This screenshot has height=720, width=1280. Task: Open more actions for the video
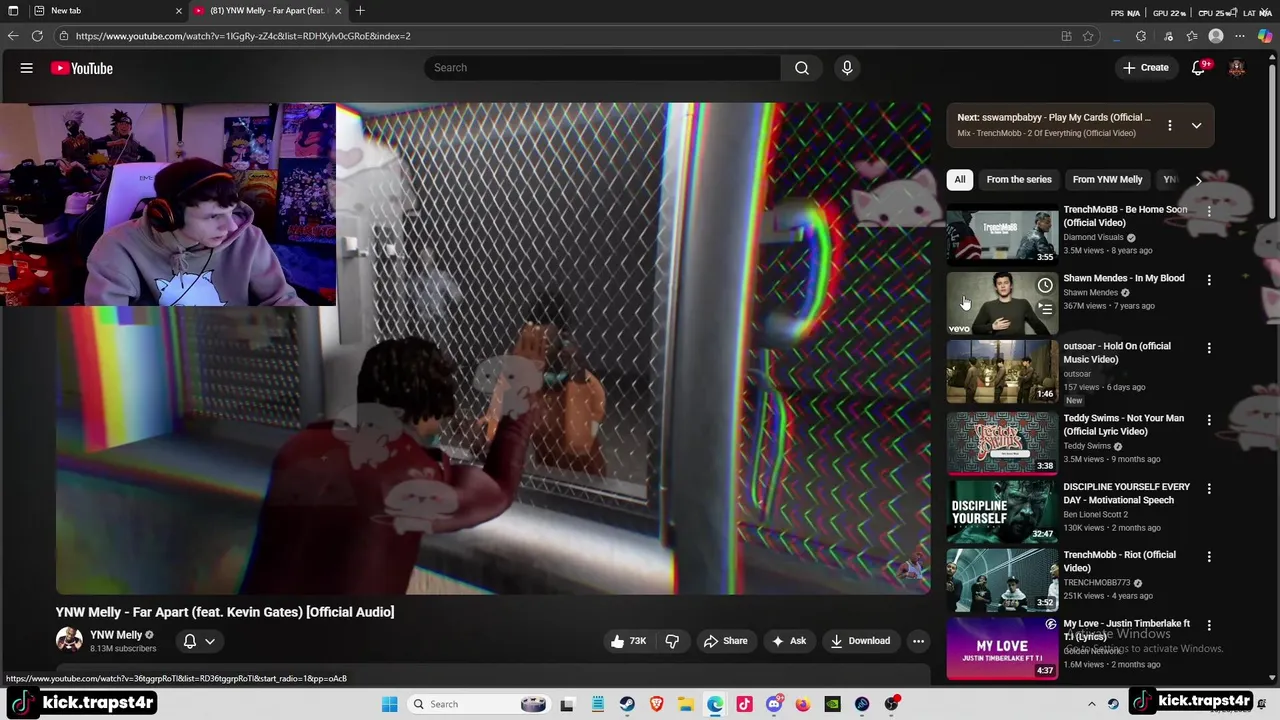[918, 641]
